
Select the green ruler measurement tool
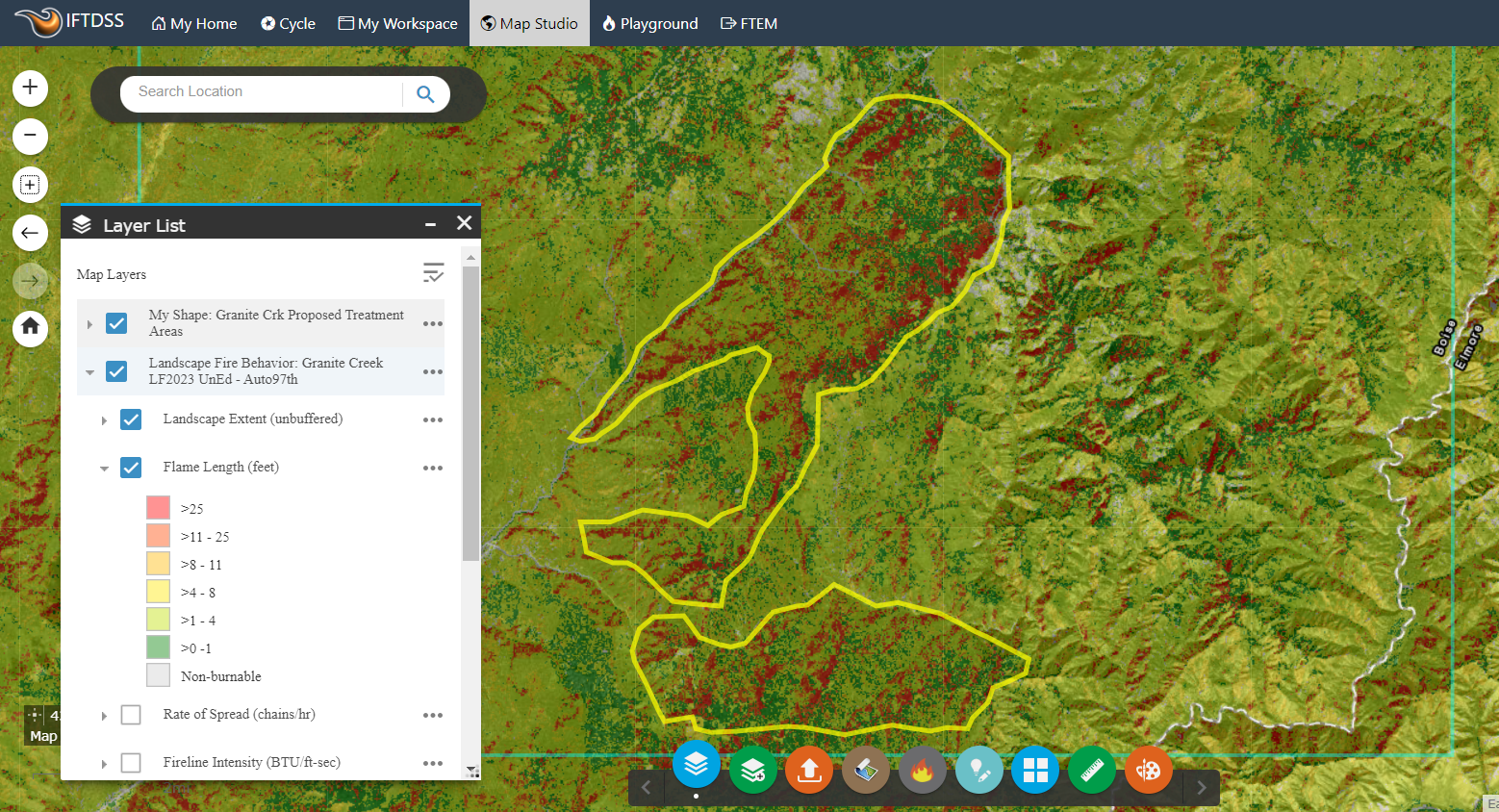(1091, 770)
